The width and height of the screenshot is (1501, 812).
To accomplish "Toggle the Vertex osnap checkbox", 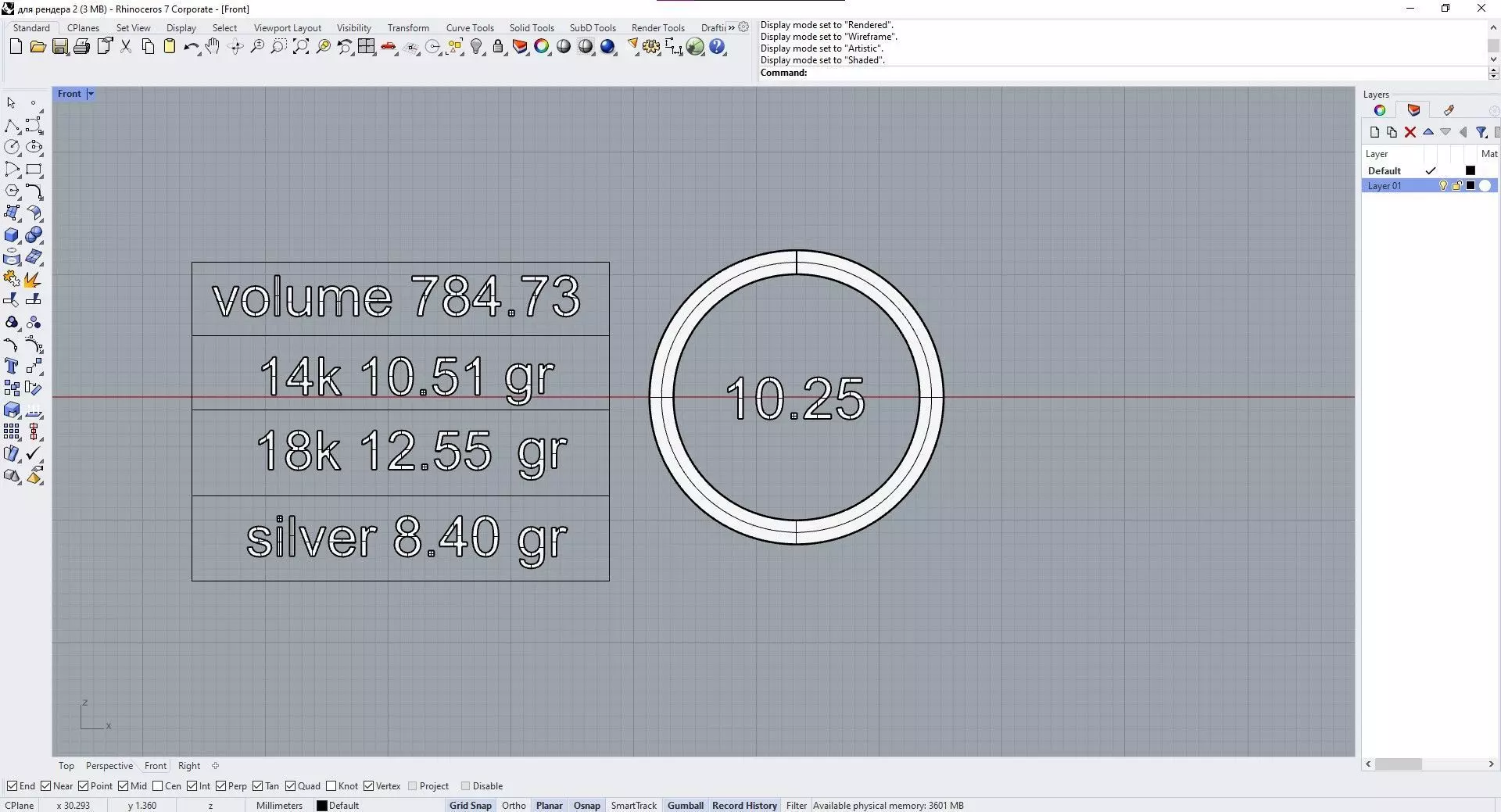I will coord(368,786).
